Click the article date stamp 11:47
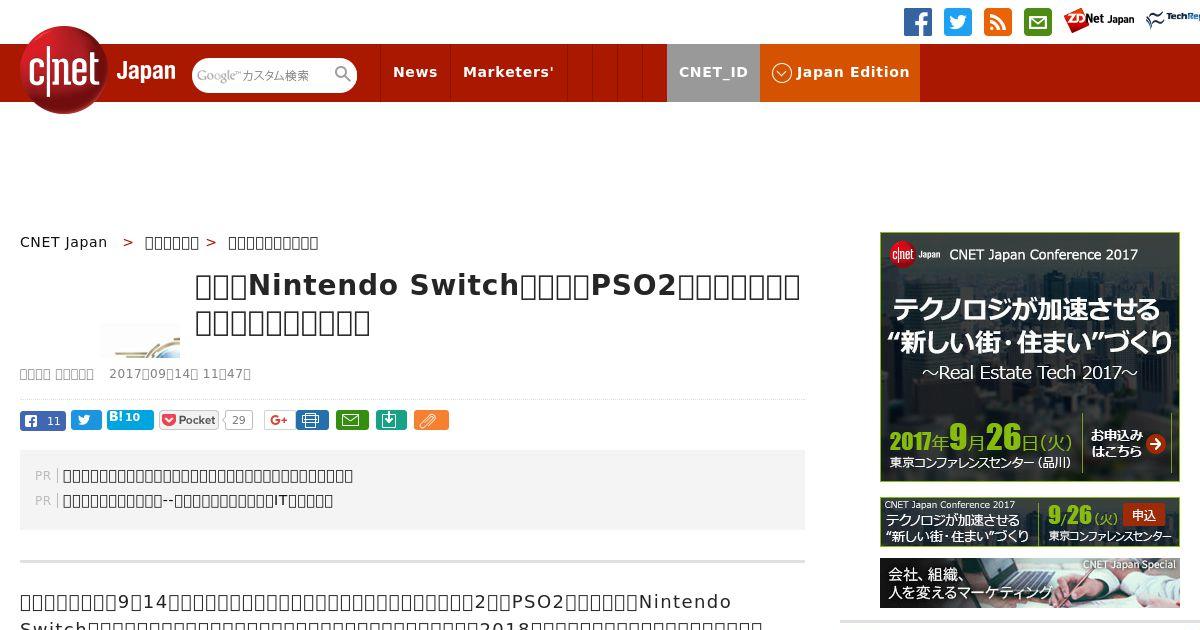The height and width of the screenshot is (630, 1200). coord(180,374)
